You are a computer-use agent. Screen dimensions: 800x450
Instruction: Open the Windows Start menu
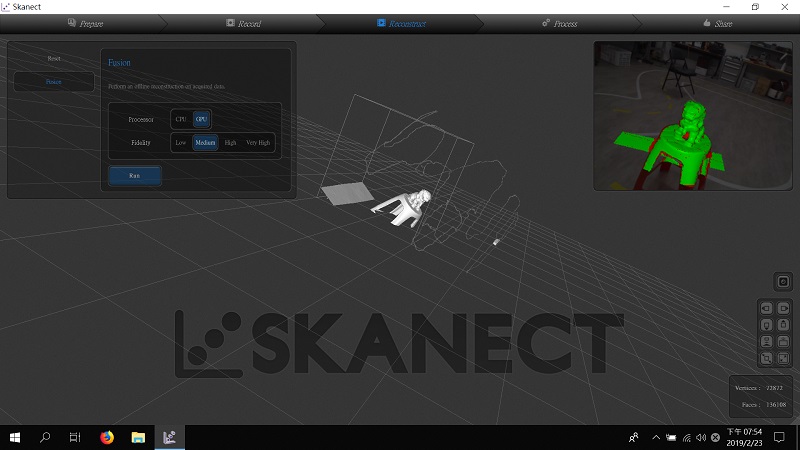coord(15,437)
